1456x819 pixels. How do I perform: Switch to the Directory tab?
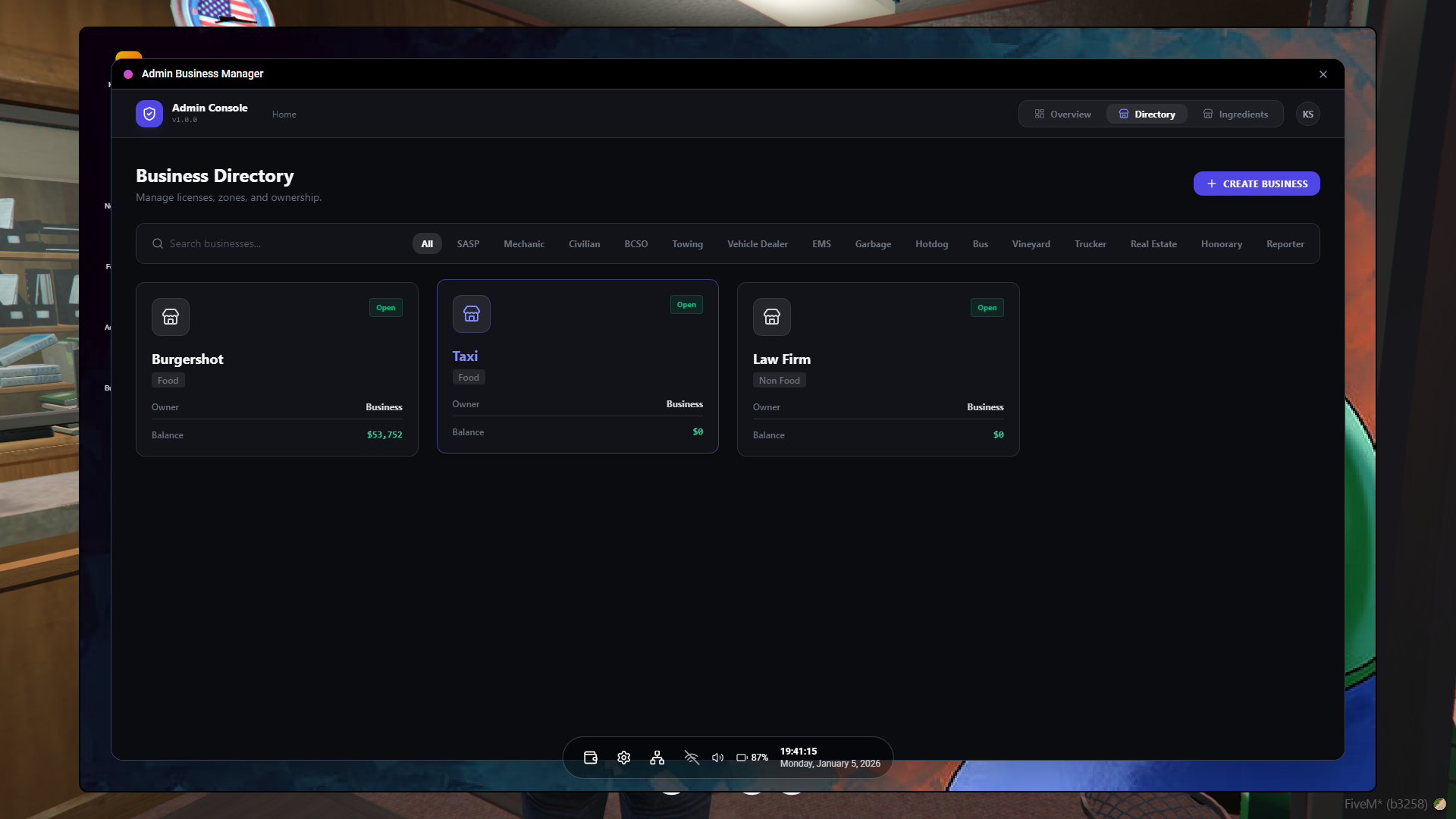point(1147,114)
